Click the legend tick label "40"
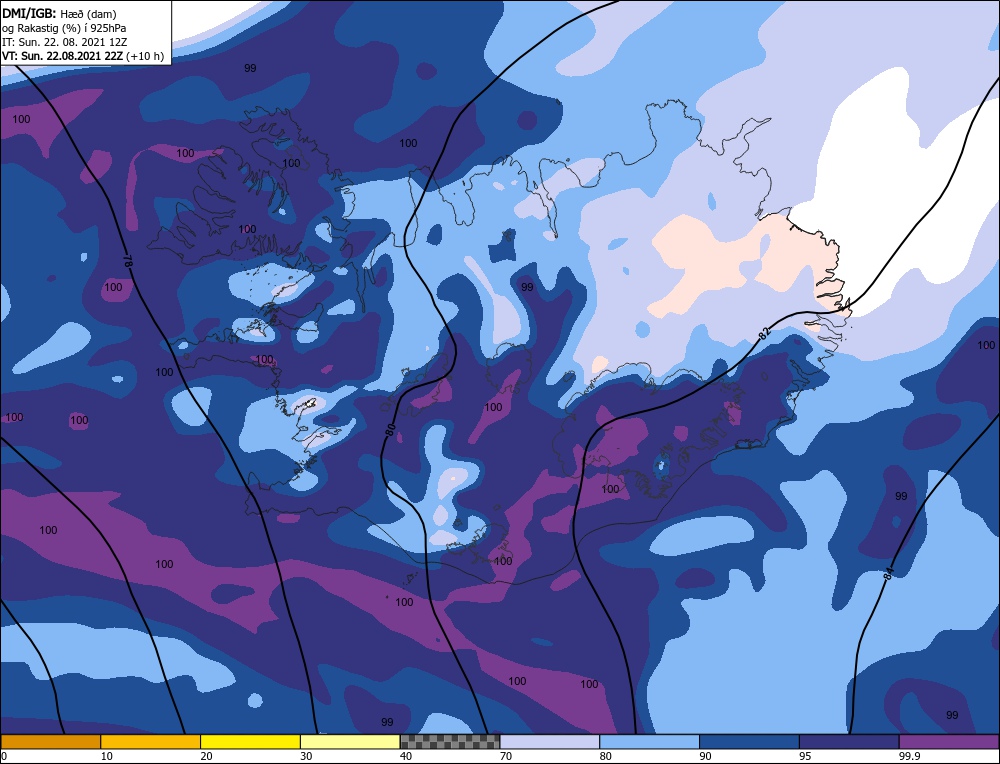The width and height of the screenshot is (1000, 764). (x=406, y=756)
